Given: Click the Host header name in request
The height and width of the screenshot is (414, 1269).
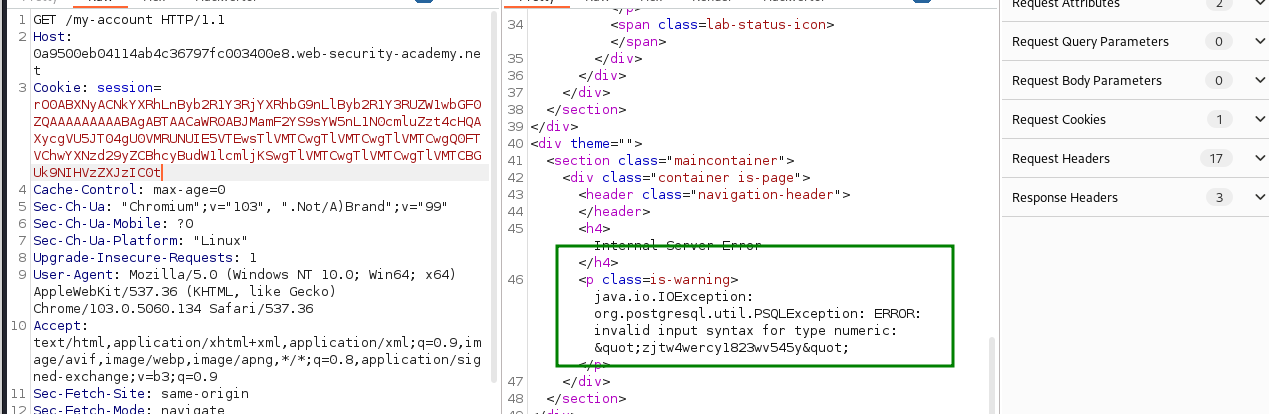Looking at the screenshot, I should click(51, 36).
